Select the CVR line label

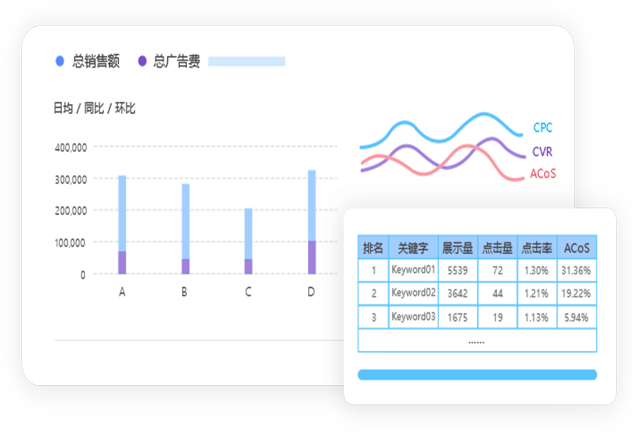[542, 152]
